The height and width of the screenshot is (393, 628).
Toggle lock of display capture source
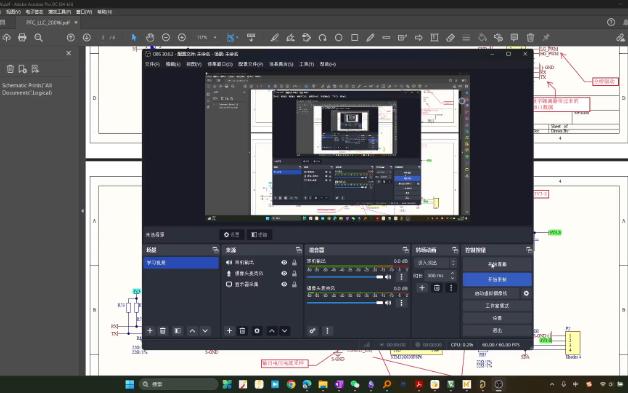[294, 284]
